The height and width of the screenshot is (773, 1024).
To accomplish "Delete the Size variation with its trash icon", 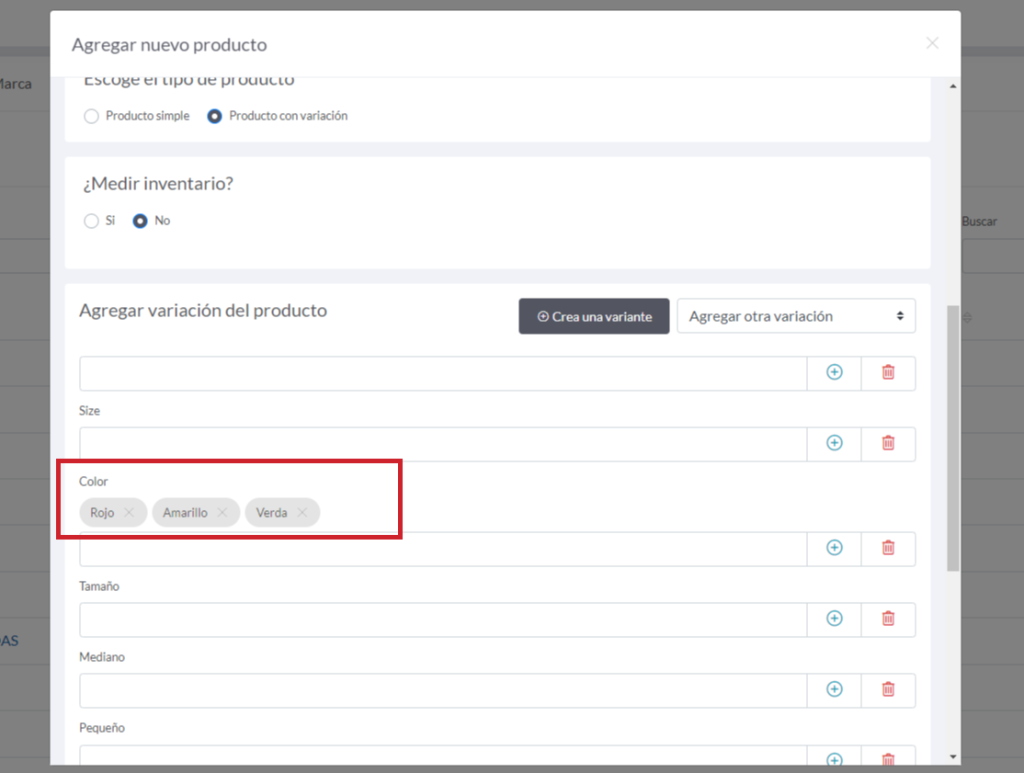I will (x=888, y=443).
